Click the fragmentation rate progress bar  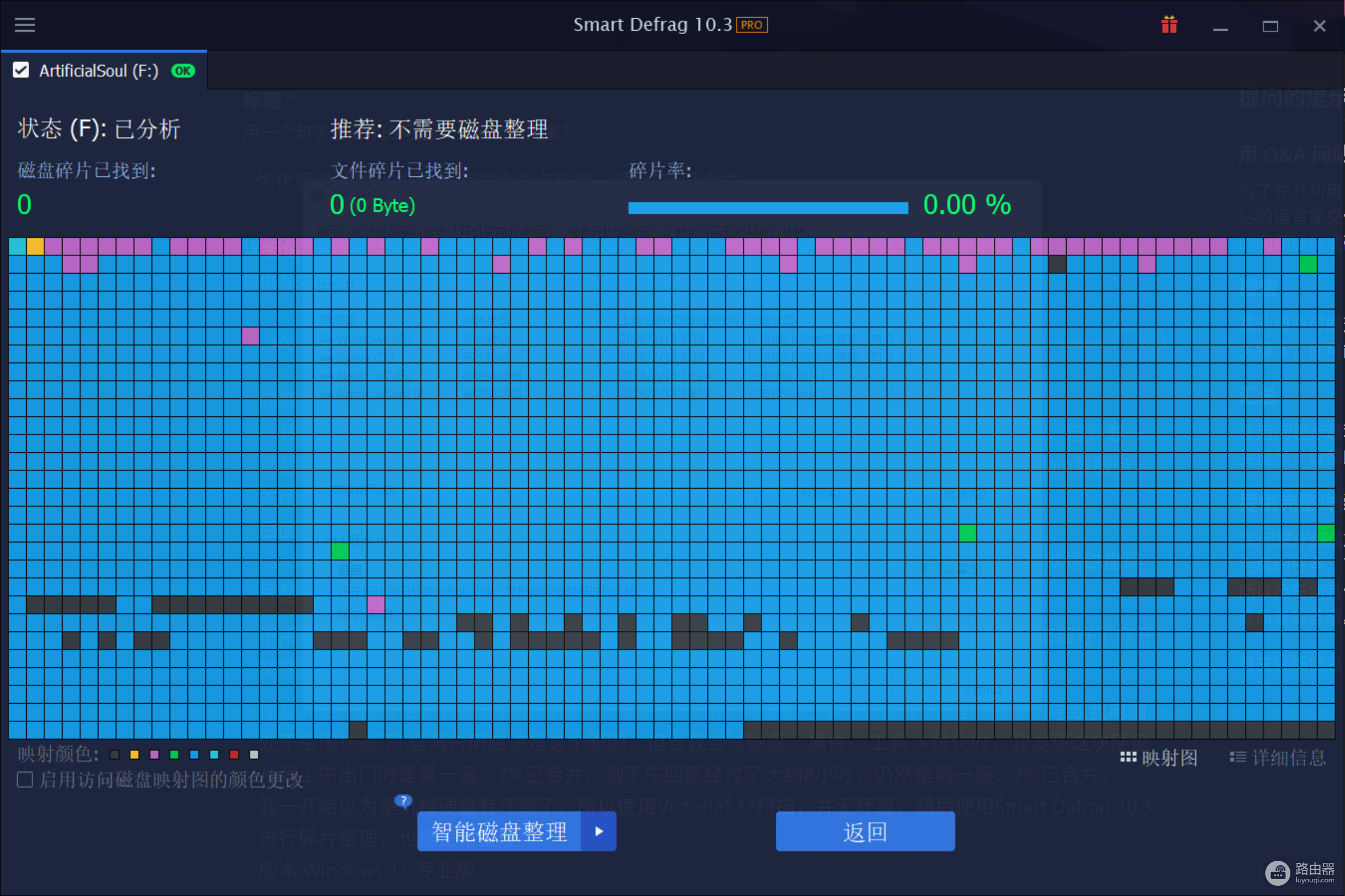(768, 208)
